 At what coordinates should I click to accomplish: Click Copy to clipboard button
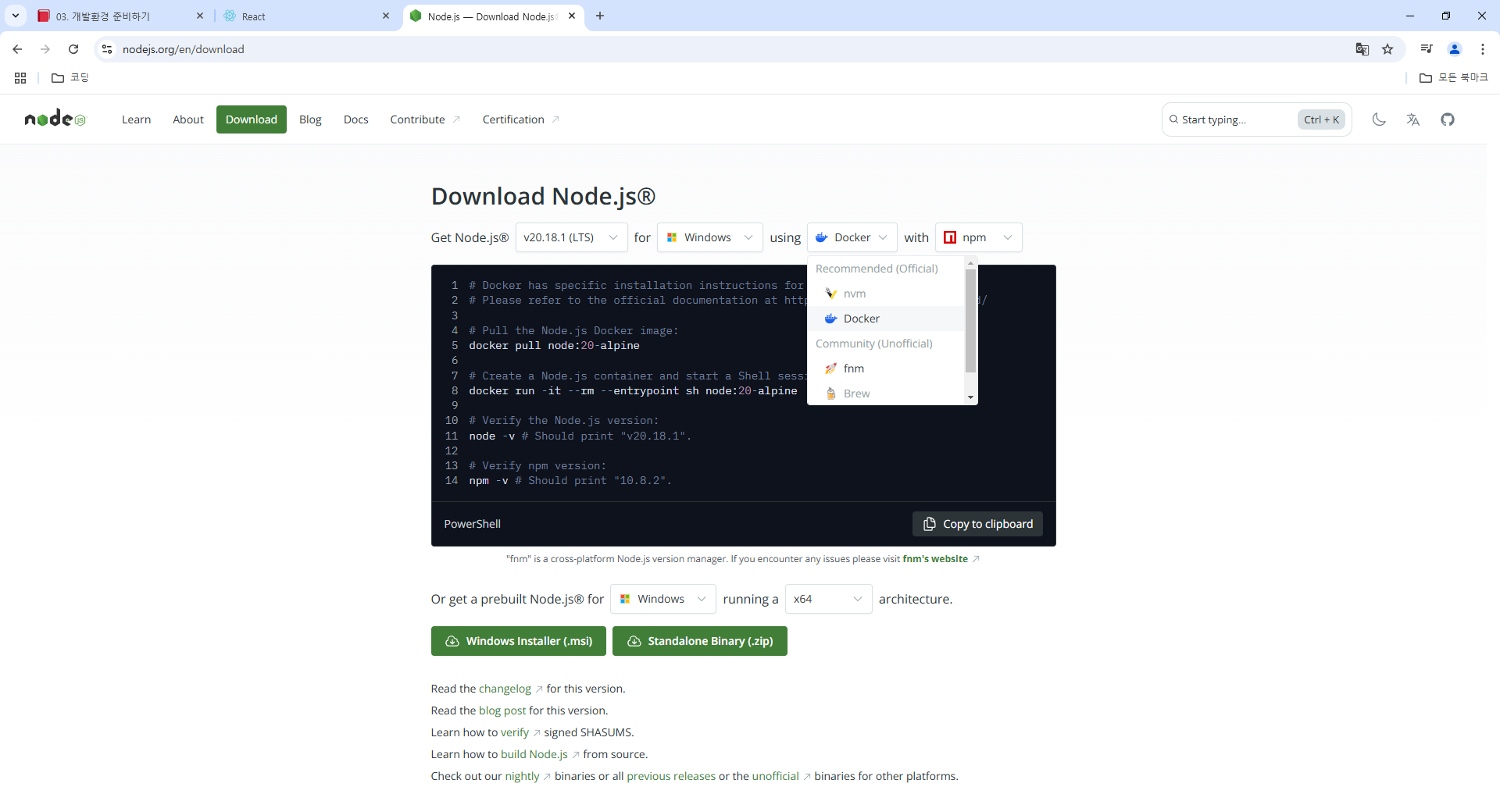pyautogui.click(x=977, y=524)
